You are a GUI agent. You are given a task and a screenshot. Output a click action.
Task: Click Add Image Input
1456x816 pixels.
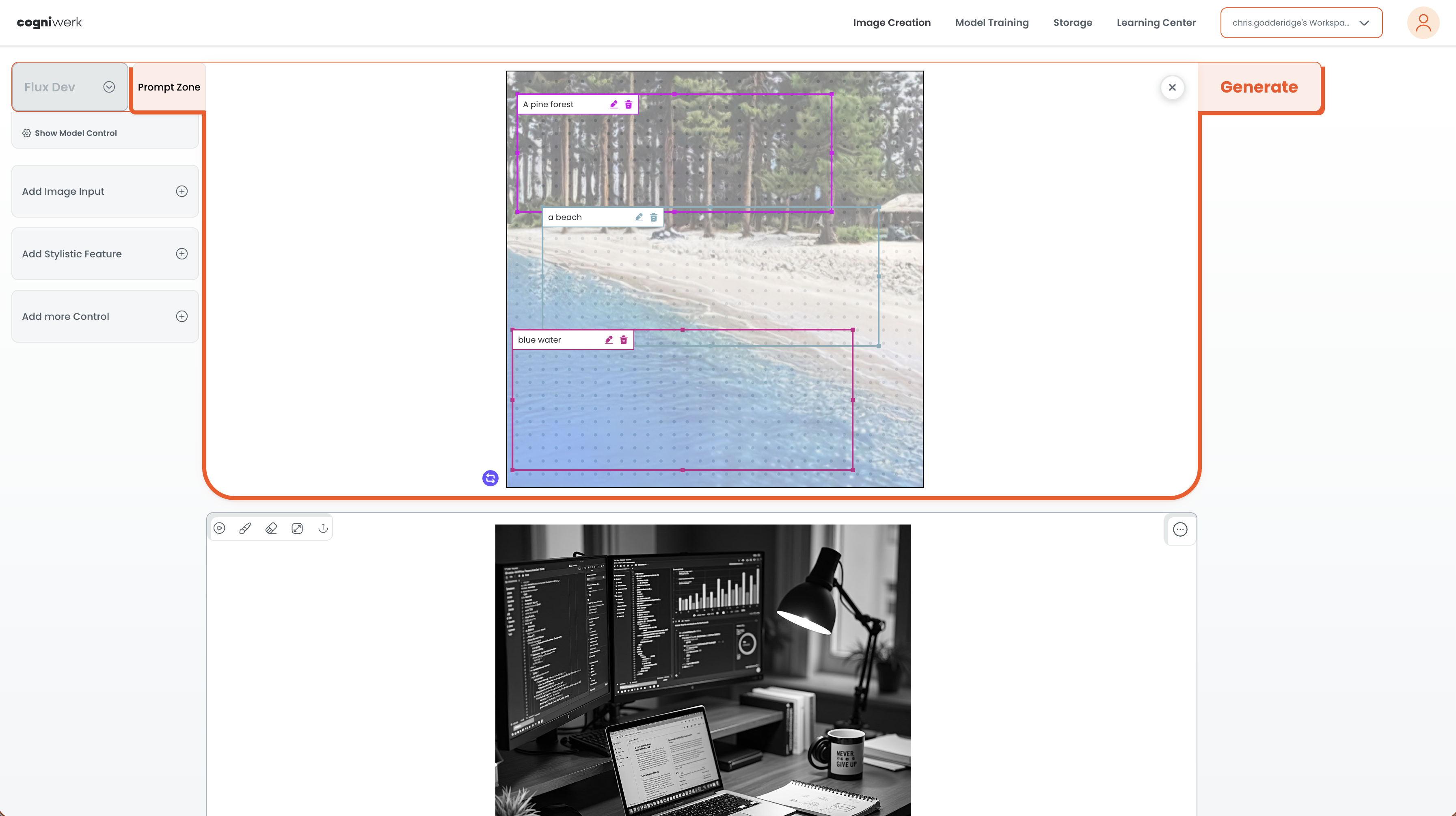click(x=105, y=191)
